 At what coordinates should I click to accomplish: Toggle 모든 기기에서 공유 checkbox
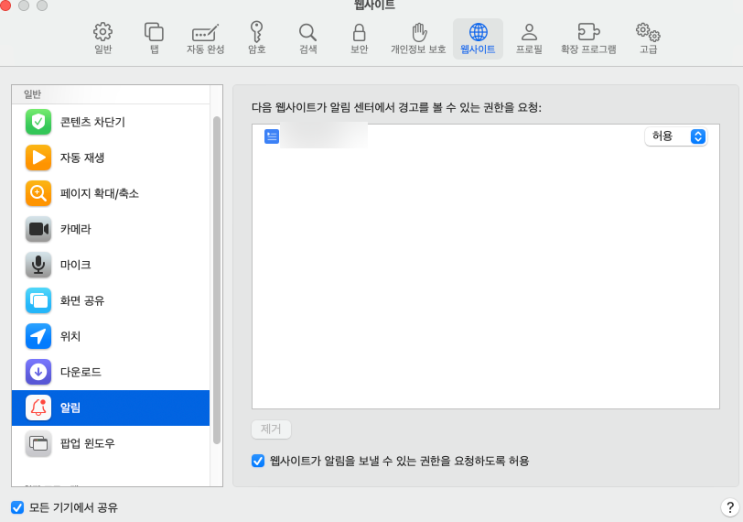pyautogui.click(x=18, y=507)
